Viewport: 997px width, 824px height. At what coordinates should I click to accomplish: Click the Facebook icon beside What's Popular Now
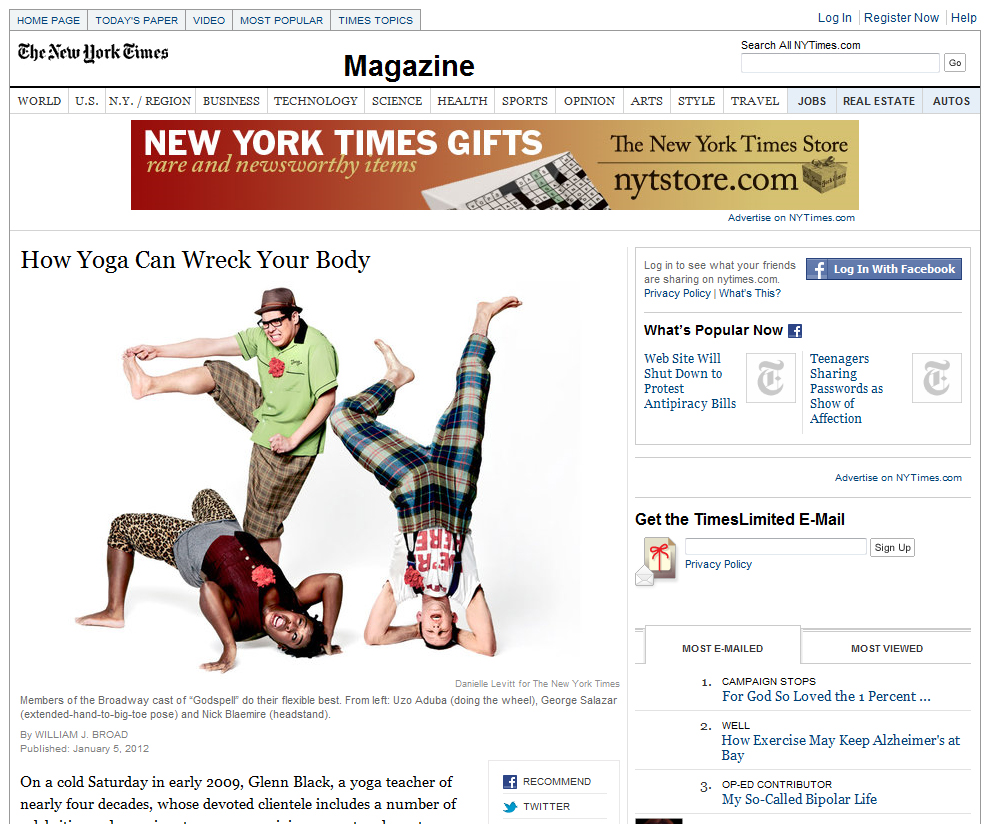pos(795,331)
